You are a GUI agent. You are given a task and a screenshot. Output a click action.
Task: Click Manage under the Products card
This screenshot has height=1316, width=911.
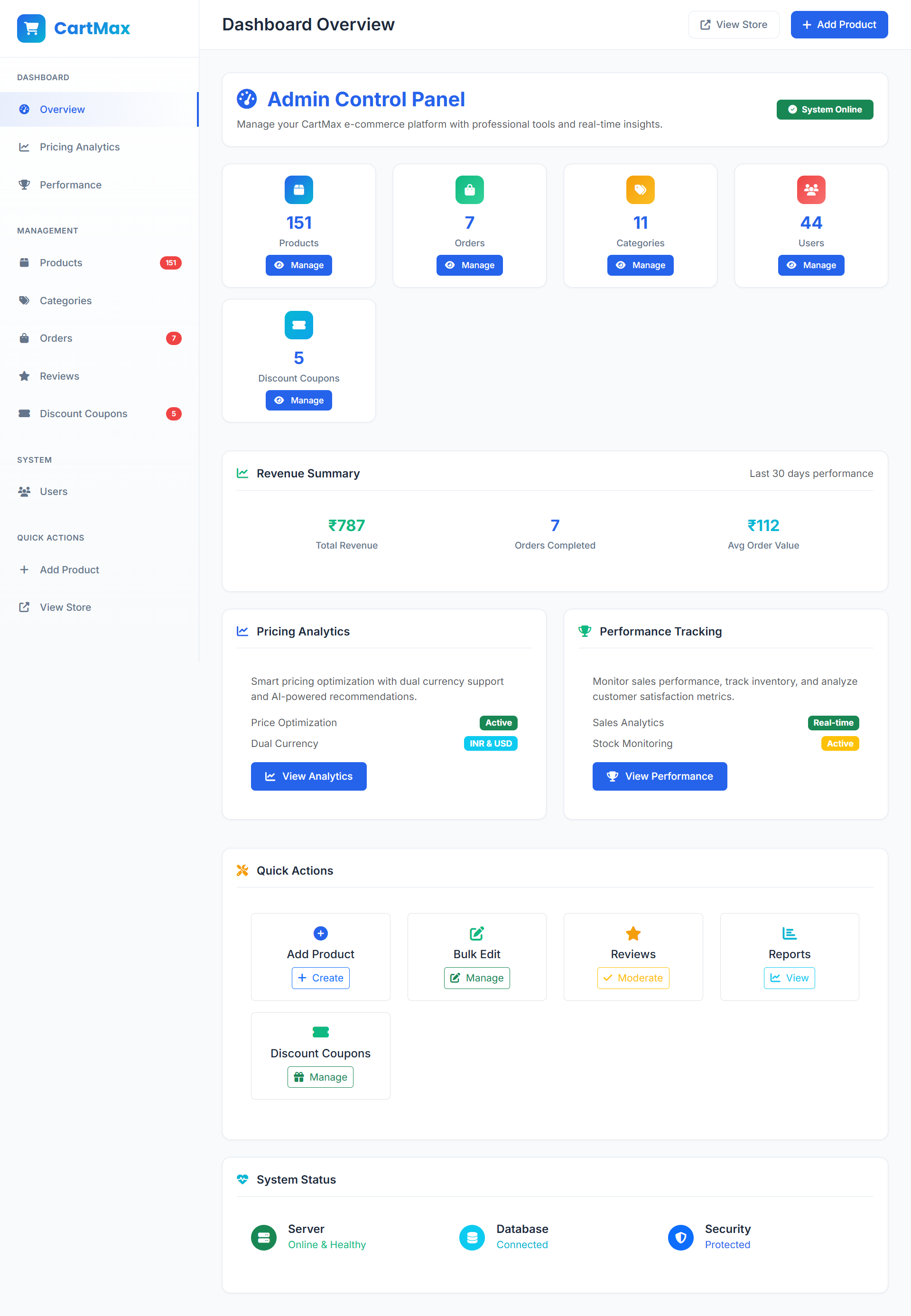pos(298,265)
